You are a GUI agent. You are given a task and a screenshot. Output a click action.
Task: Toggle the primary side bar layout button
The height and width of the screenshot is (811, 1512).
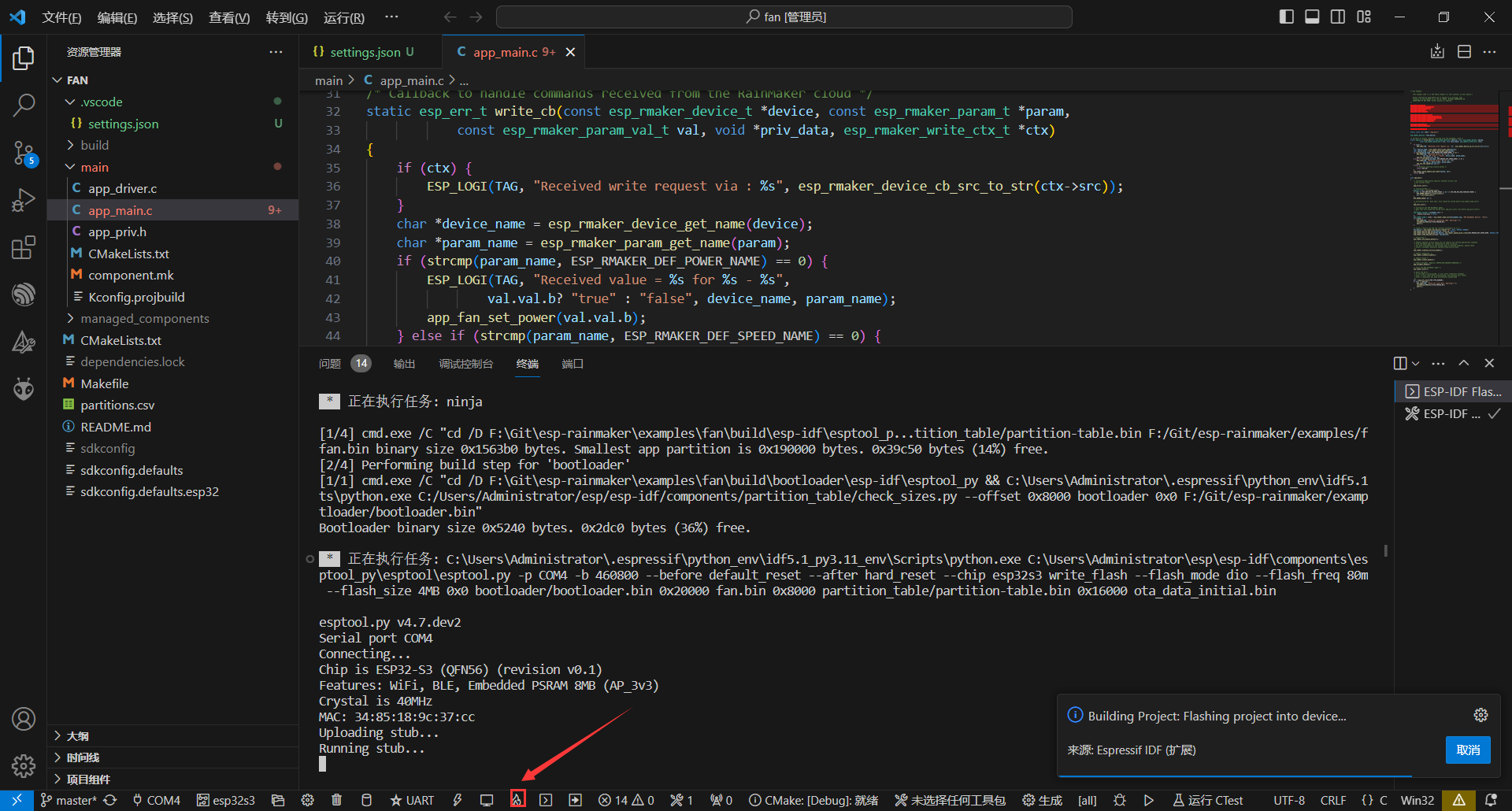(x=1287, y=17)
